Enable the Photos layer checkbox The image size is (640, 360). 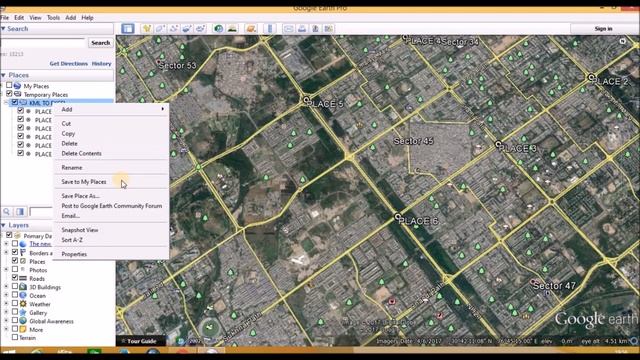click(15, 269)
